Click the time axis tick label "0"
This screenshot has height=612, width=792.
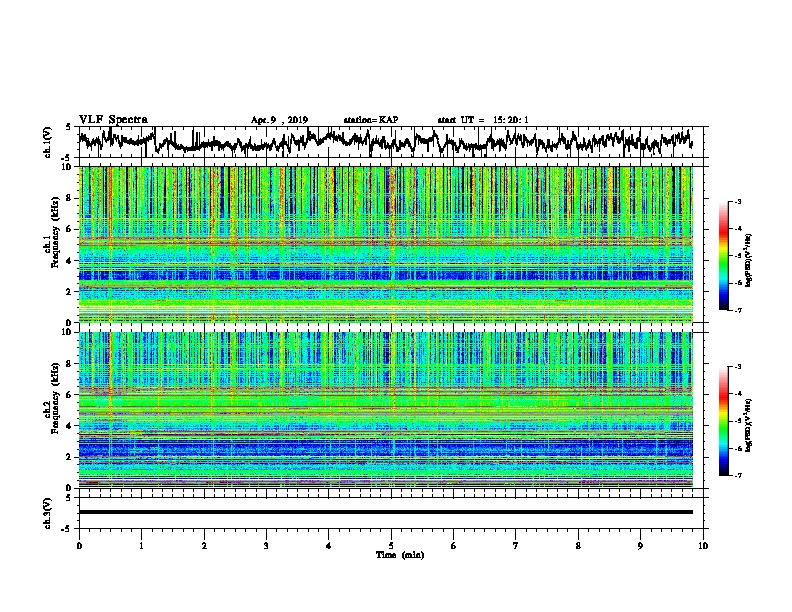[79, 546]
